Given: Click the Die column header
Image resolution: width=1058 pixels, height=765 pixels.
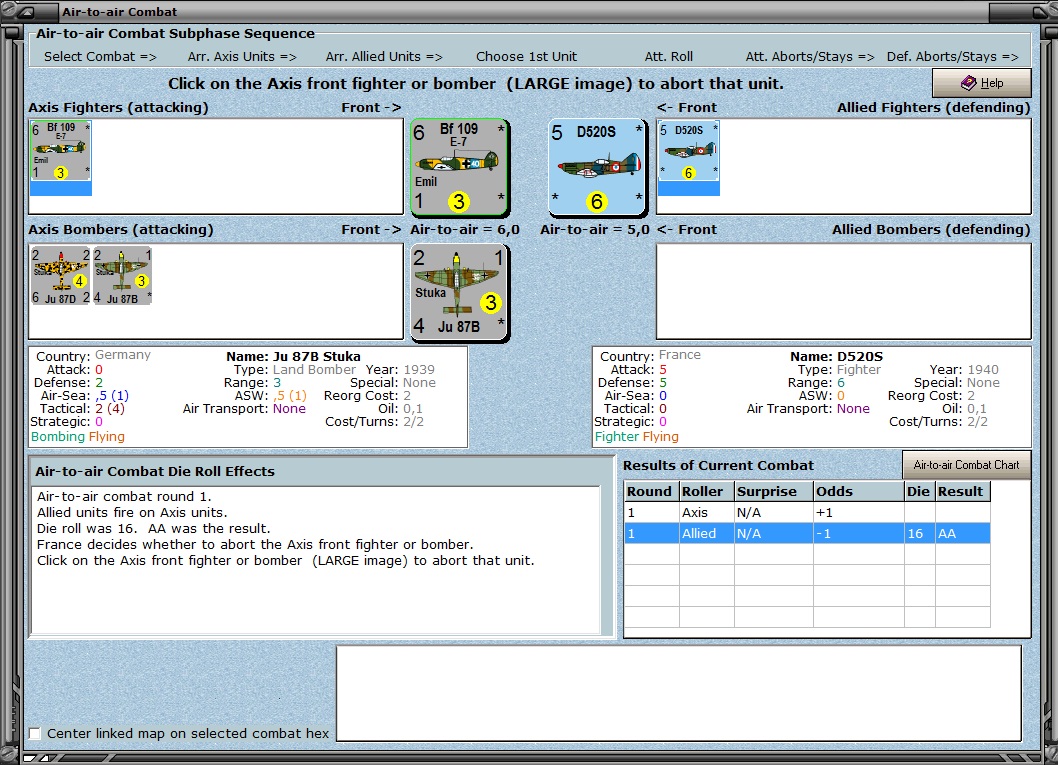Looking at the screenshot, I should coord(920,491).
